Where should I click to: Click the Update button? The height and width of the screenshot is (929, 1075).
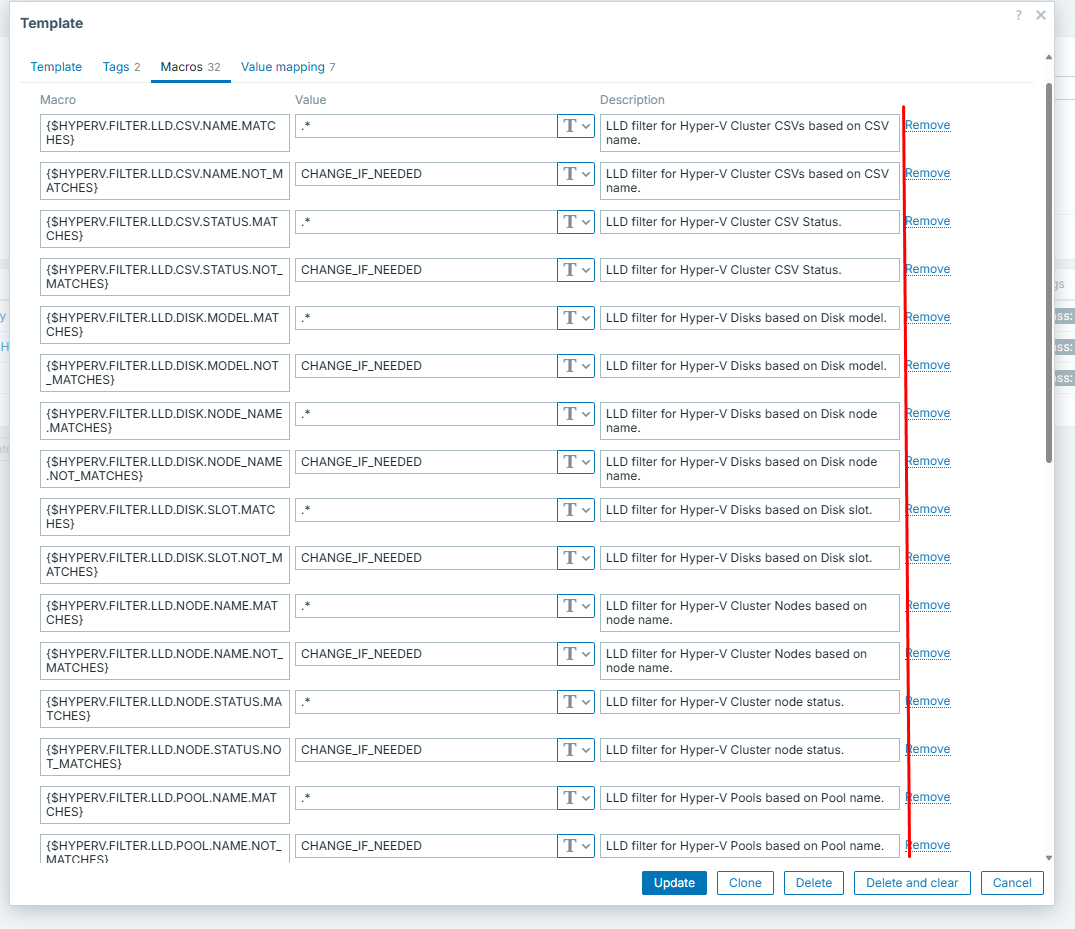[674, 883]
